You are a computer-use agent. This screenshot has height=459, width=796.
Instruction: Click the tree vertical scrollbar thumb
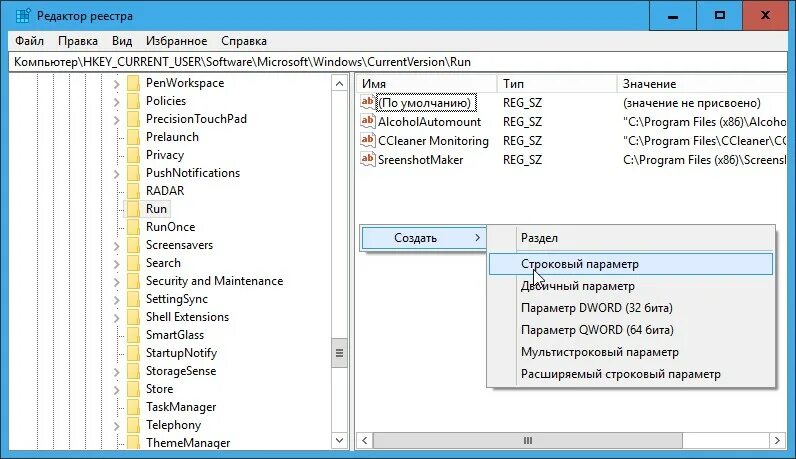340,353
